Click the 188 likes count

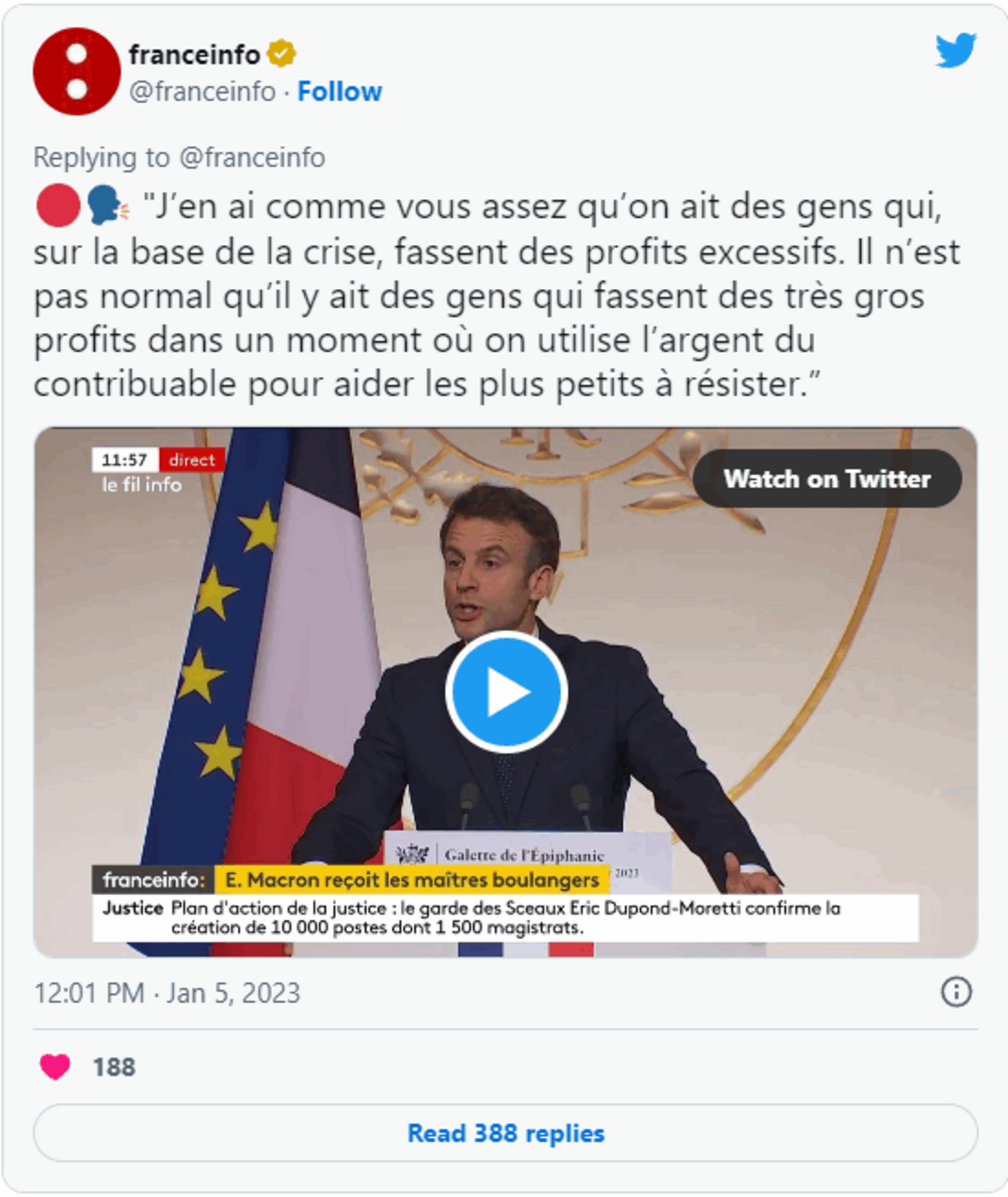pyautogui.click(x=114, y=1067)
